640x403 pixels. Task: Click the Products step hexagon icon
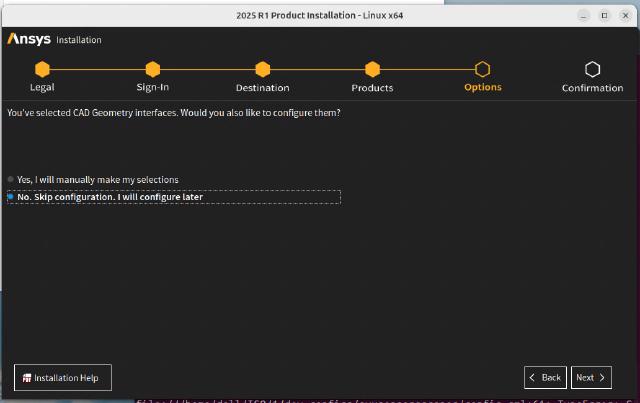point(372,69)
